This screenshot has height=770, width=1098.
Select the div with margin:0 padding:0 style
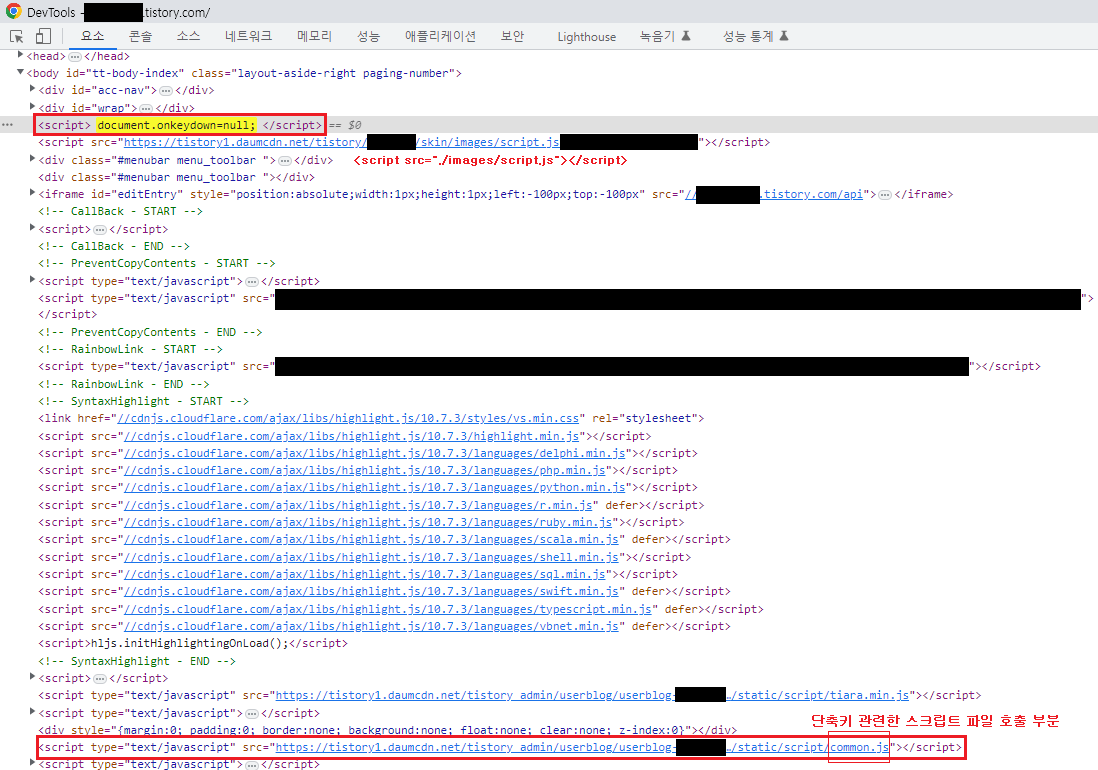tap(387, 730)
